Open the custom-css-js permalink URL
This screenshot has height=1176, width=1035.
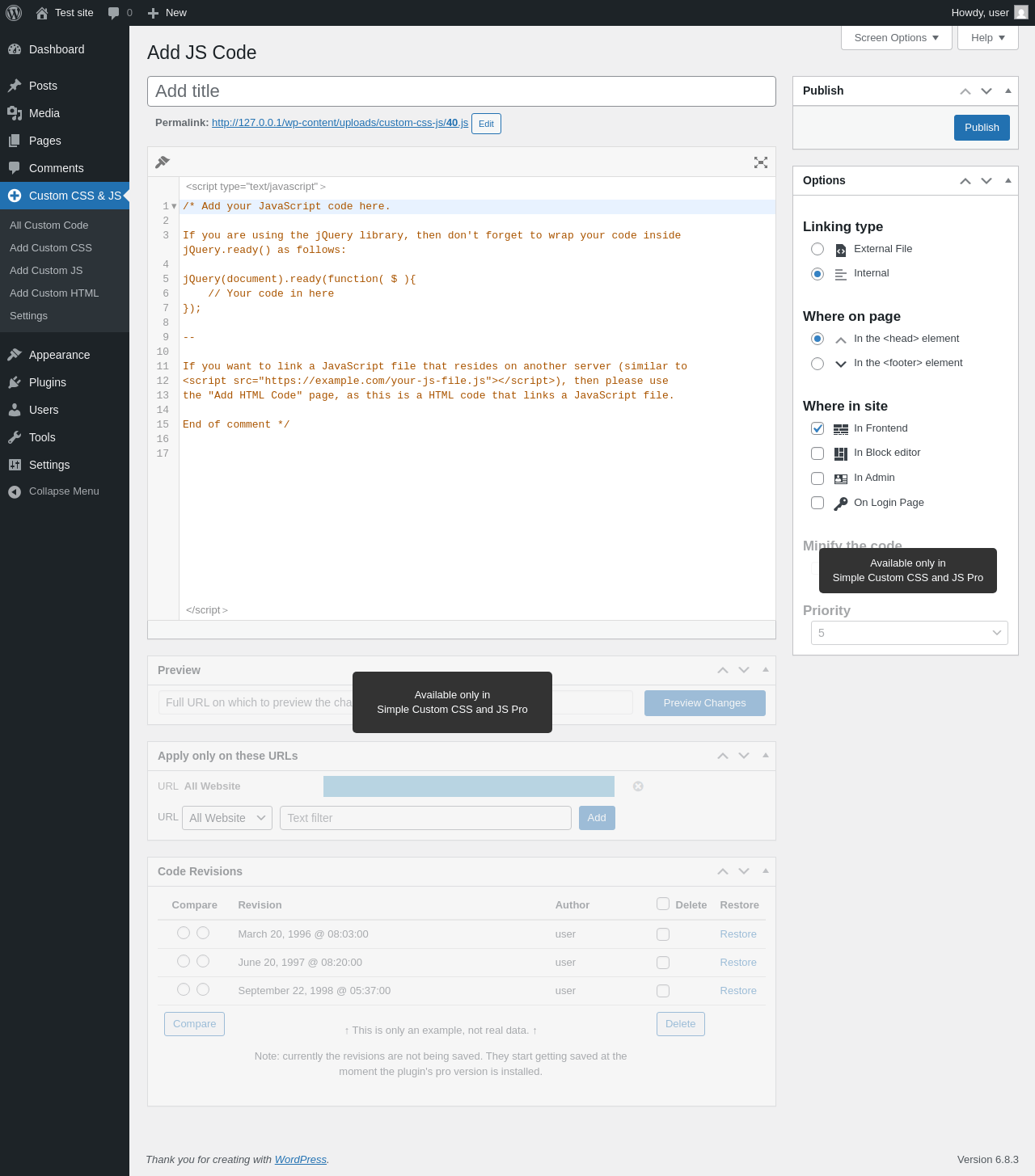[x=340, y=123]
